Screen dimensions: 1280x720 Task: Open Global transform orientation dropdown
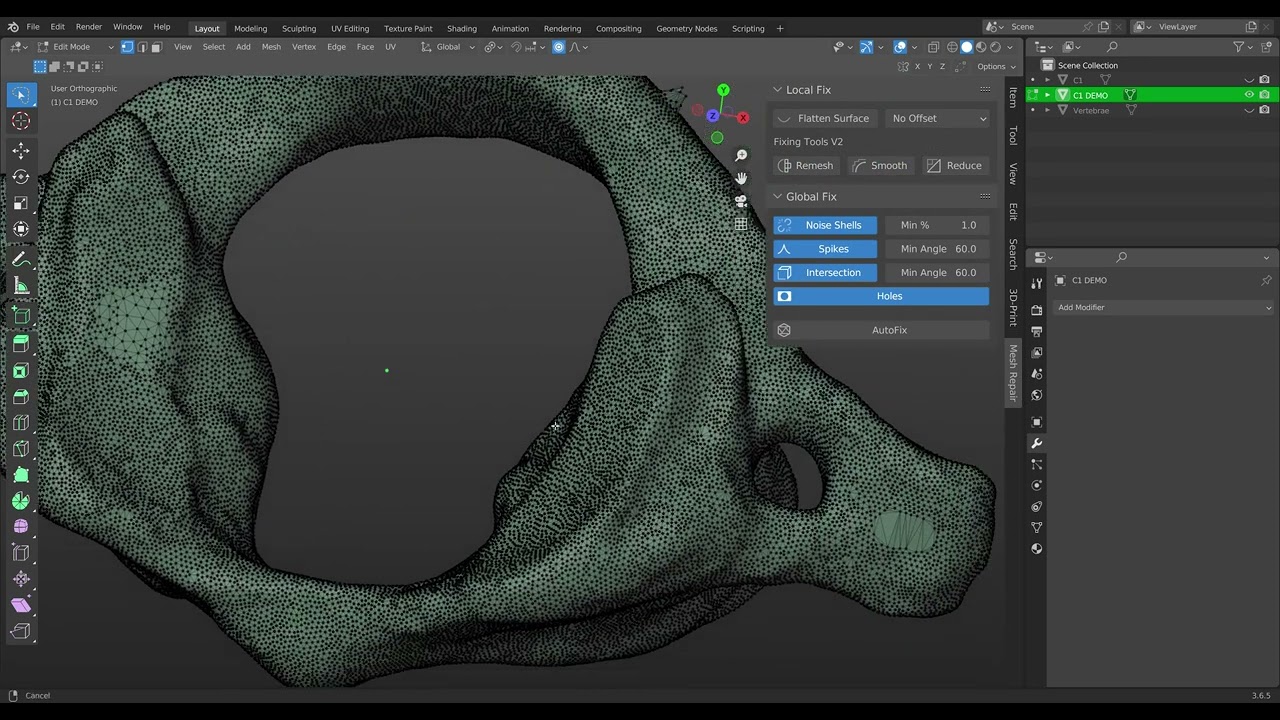449,47
